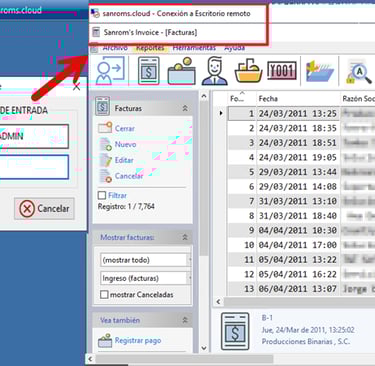375x366 pixels.
Task: Open the folder documents toolbar icon
Action: pyautogui.click(x=320, y=70)
